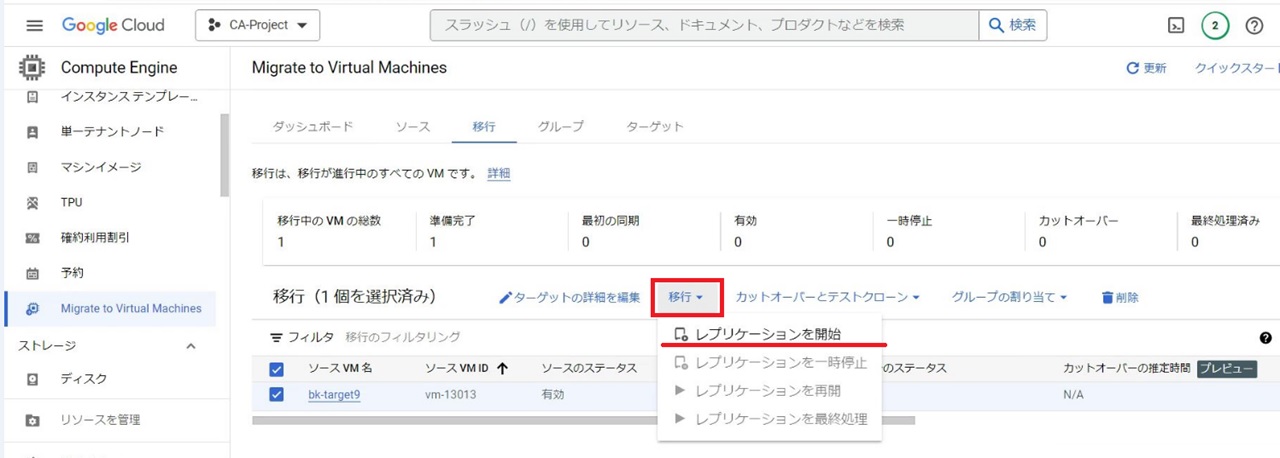The width and height of the screenshot is (1280, 458).
Task: Click the Compute Engine chip icon
Action: (33, 68)
